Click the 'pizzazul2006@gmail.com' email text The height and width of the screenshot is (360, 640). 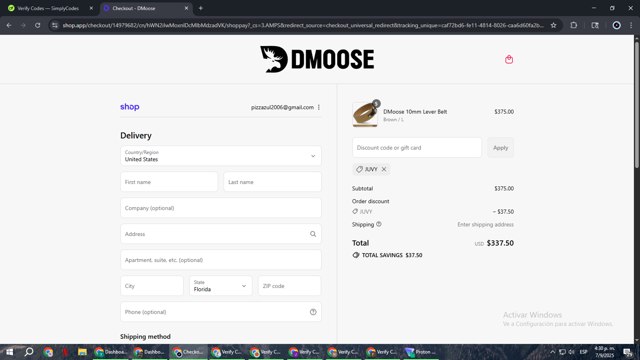pyautogui.click(x=282, y=107)
